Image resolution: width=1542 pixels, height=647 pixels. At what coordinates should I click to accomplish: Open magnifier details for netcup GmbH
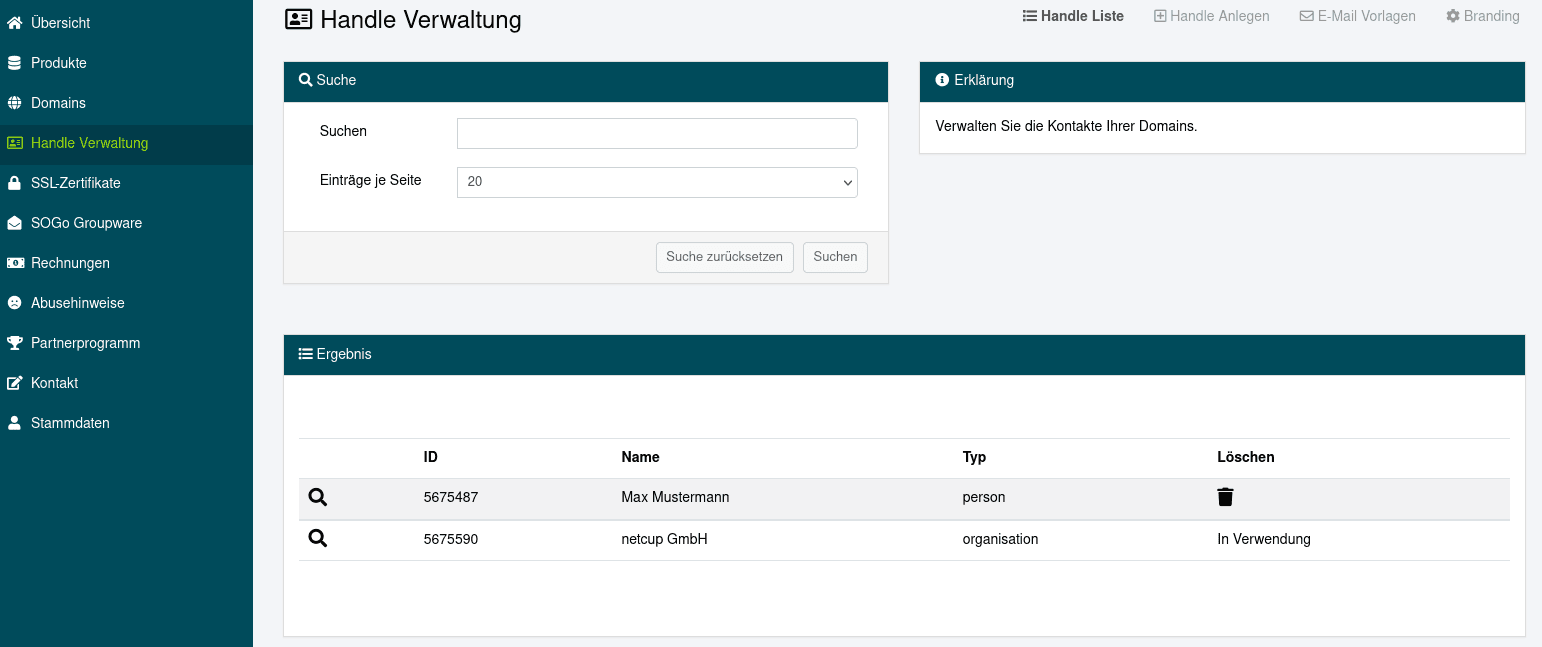coord(317,538)
